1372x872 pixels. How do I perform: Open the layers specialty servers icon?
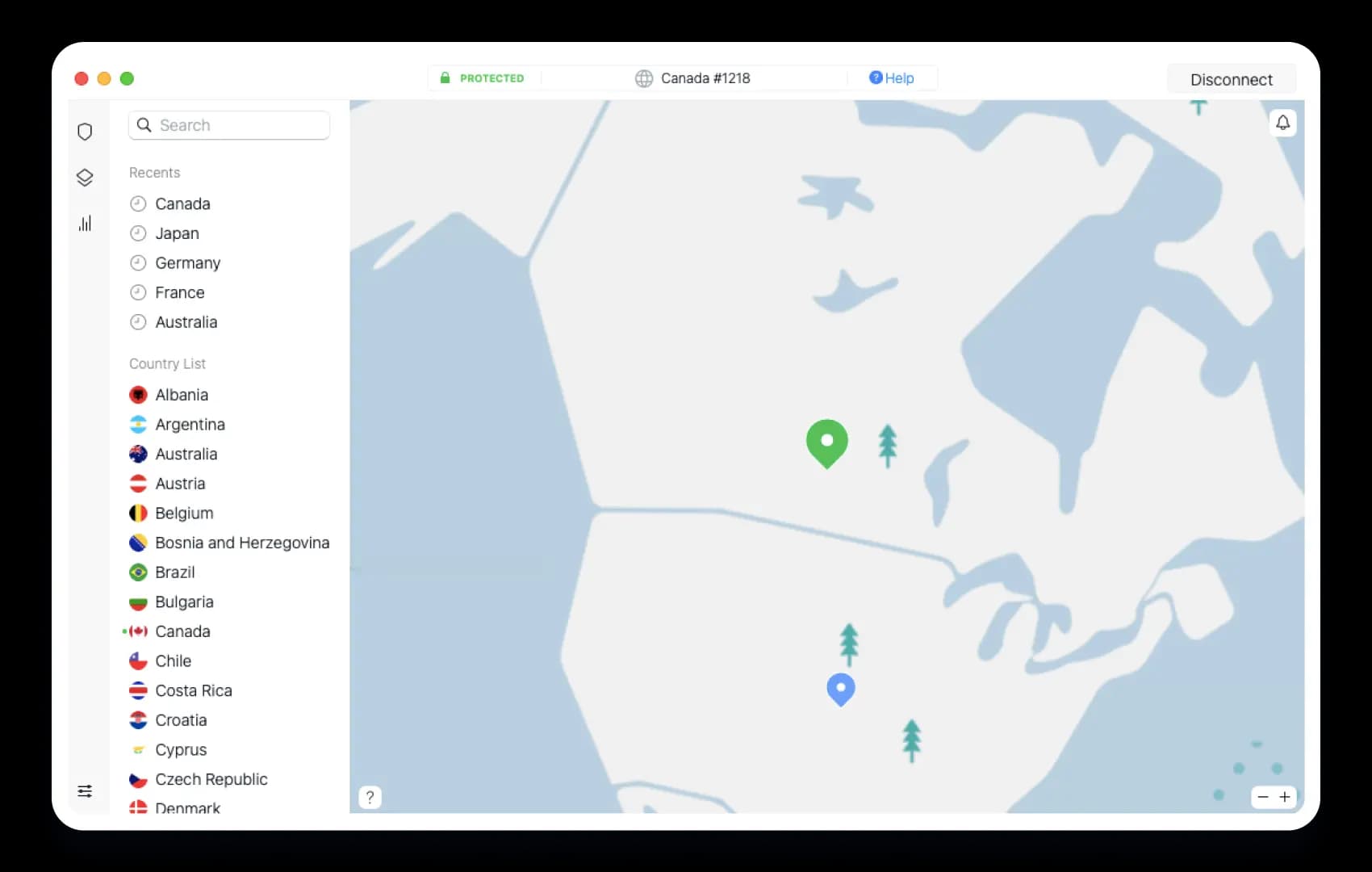click(x=85, y=178)
